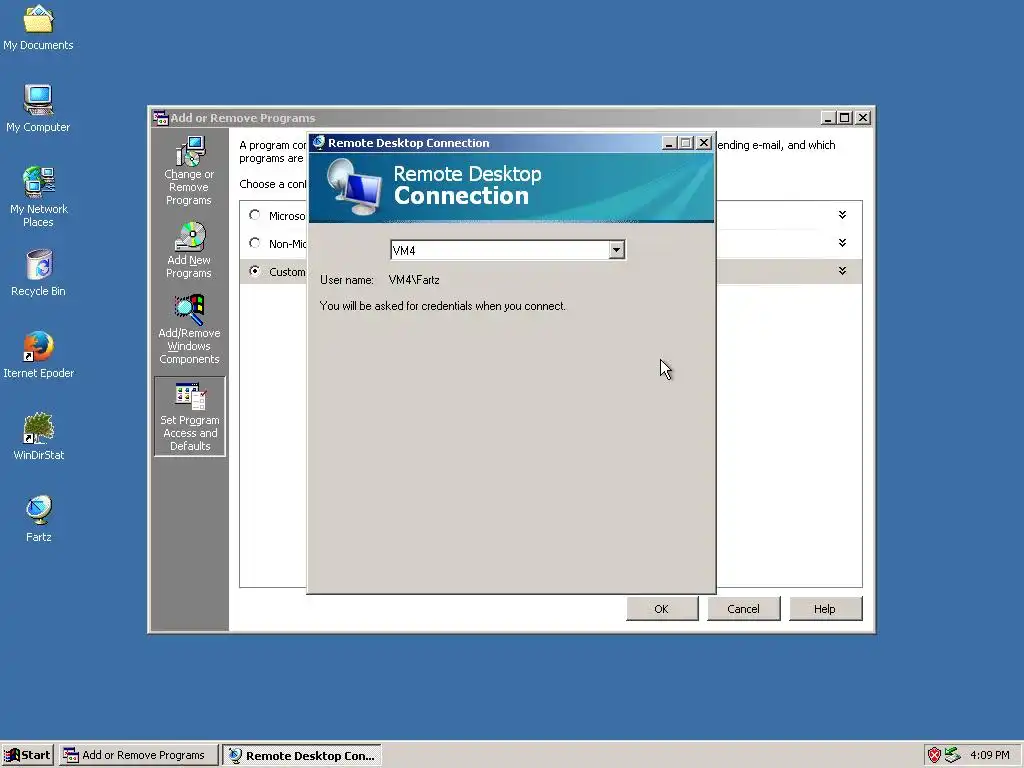Screen dimensions: 1024x768
Task: Expand the Microsoft configuration chevron
Action: click(x=842, y=215)
